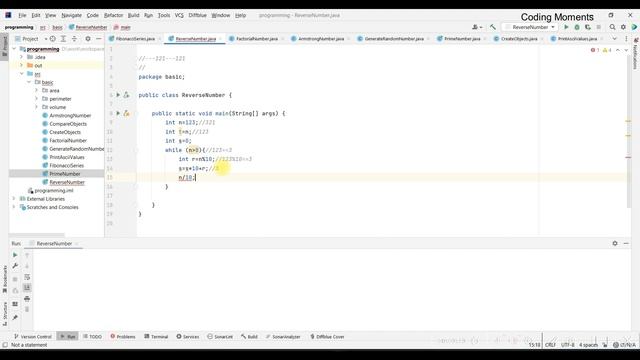Screen dimensions: 640x360
Task: Open user account dropdown in toolbar
Action: coord(477,27)
